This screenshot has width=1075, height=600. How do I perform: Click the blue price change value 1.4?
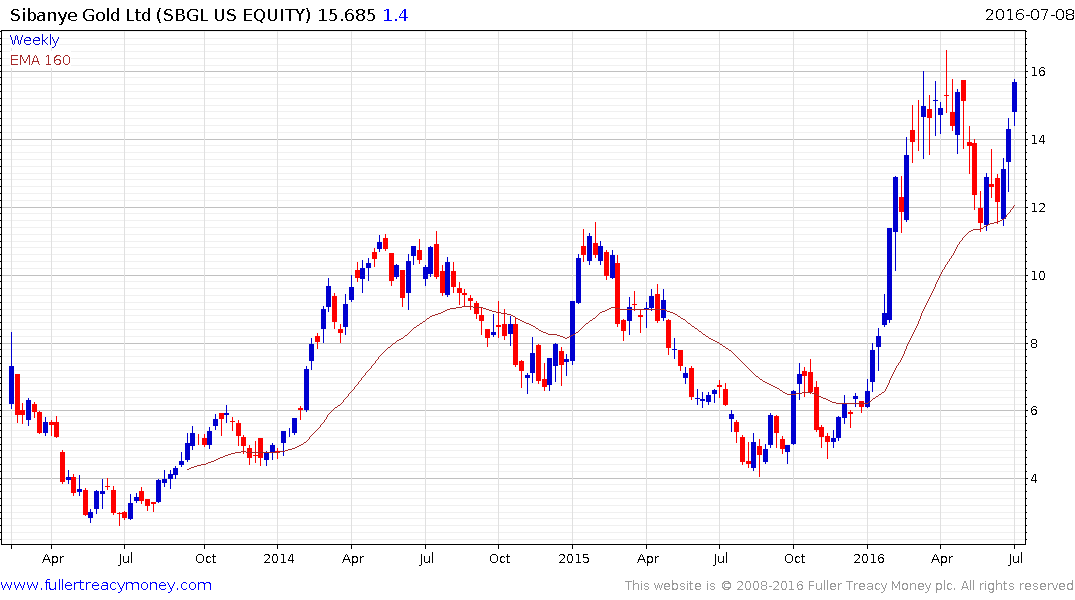tap(396, 15)
